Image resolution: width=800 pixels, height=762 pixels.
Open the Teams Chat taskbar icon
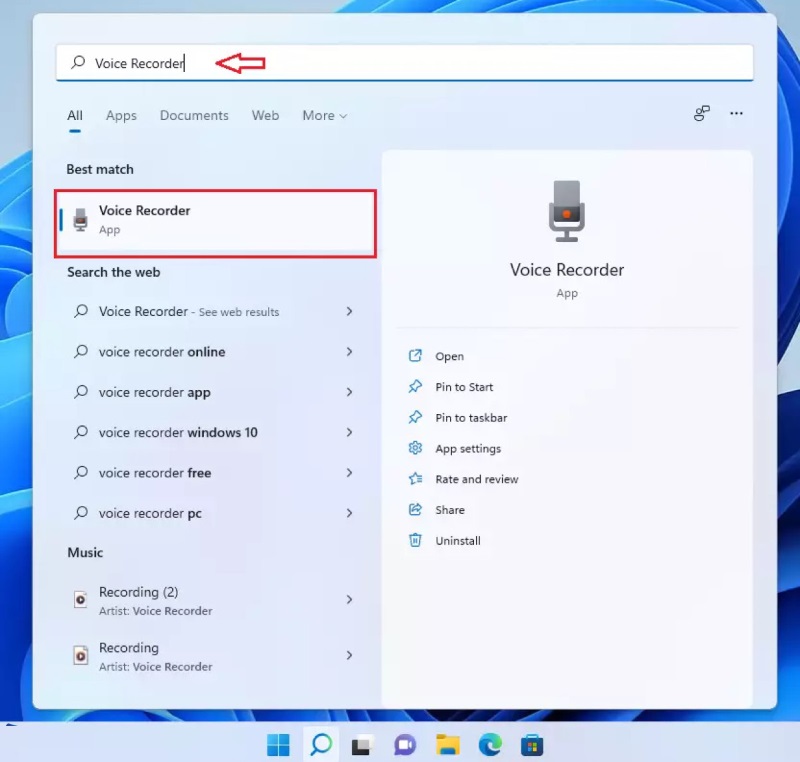click(405, 745)
